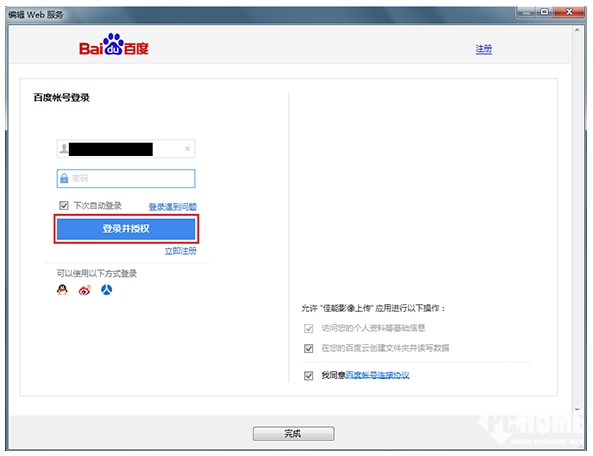Clear the username field with the X icon

187,149
